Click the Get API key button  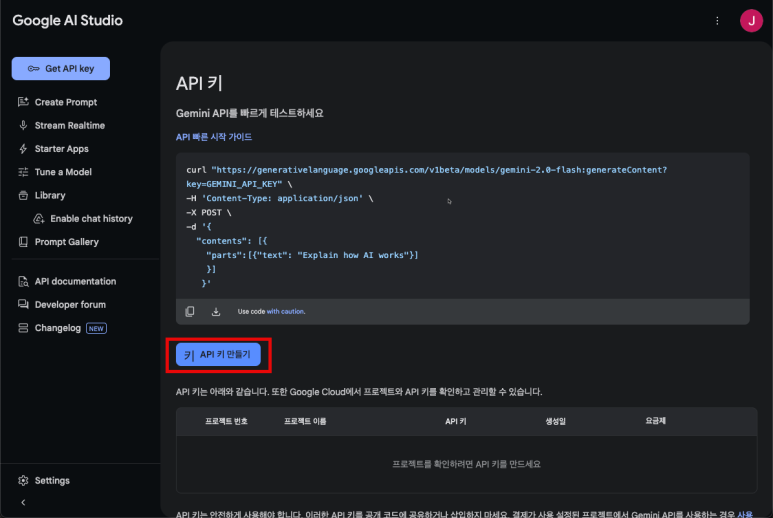click(61, 69)
